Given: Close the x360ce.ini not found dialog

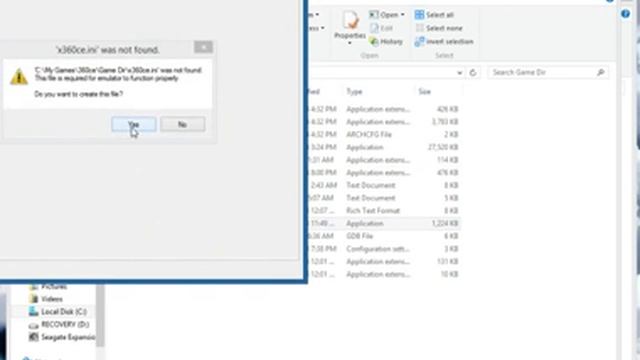Looking at the screenshot, I should tap(203, 47).
